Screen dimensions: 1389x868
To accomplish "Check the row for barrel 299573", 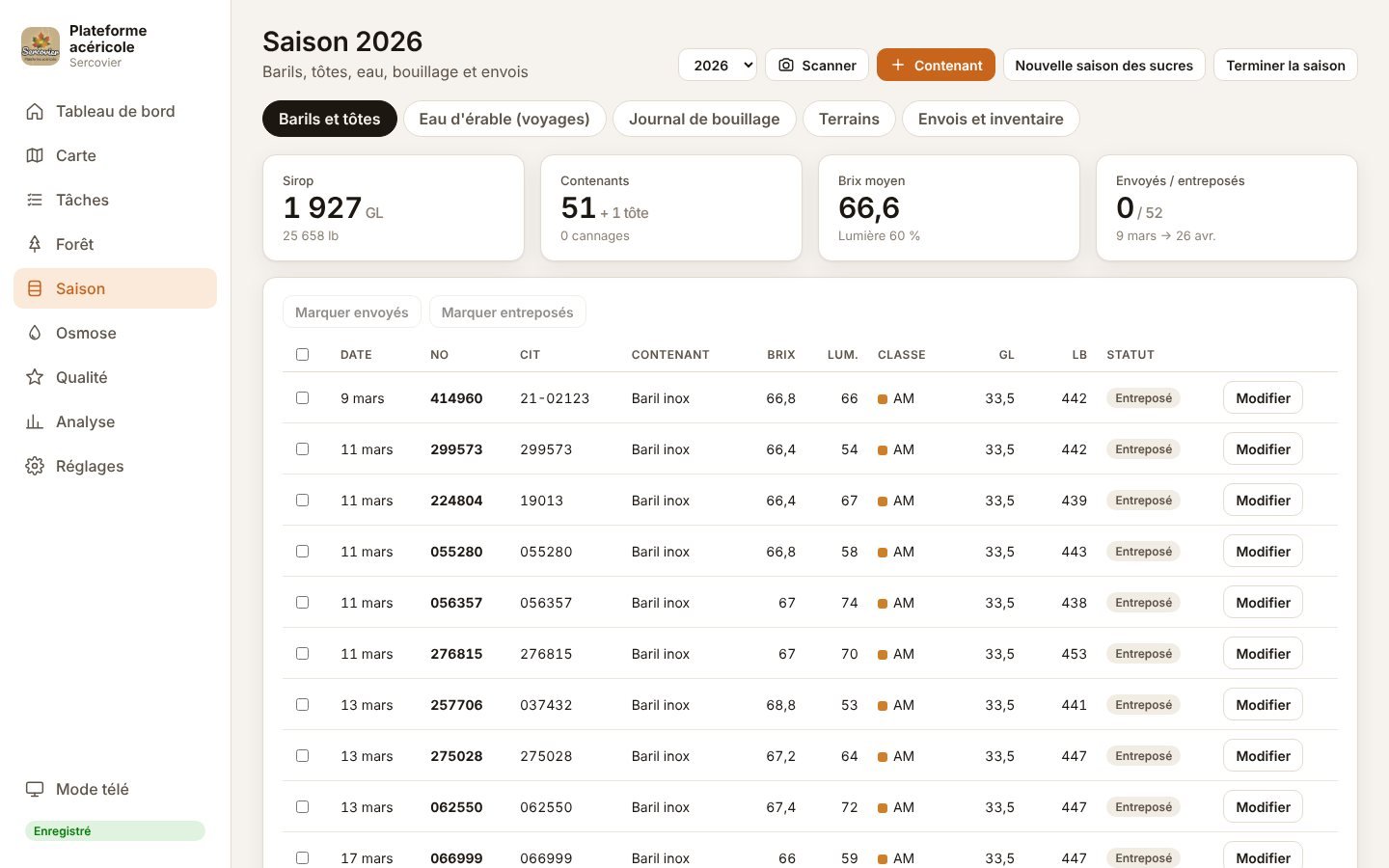I will (x=302, y=448).
